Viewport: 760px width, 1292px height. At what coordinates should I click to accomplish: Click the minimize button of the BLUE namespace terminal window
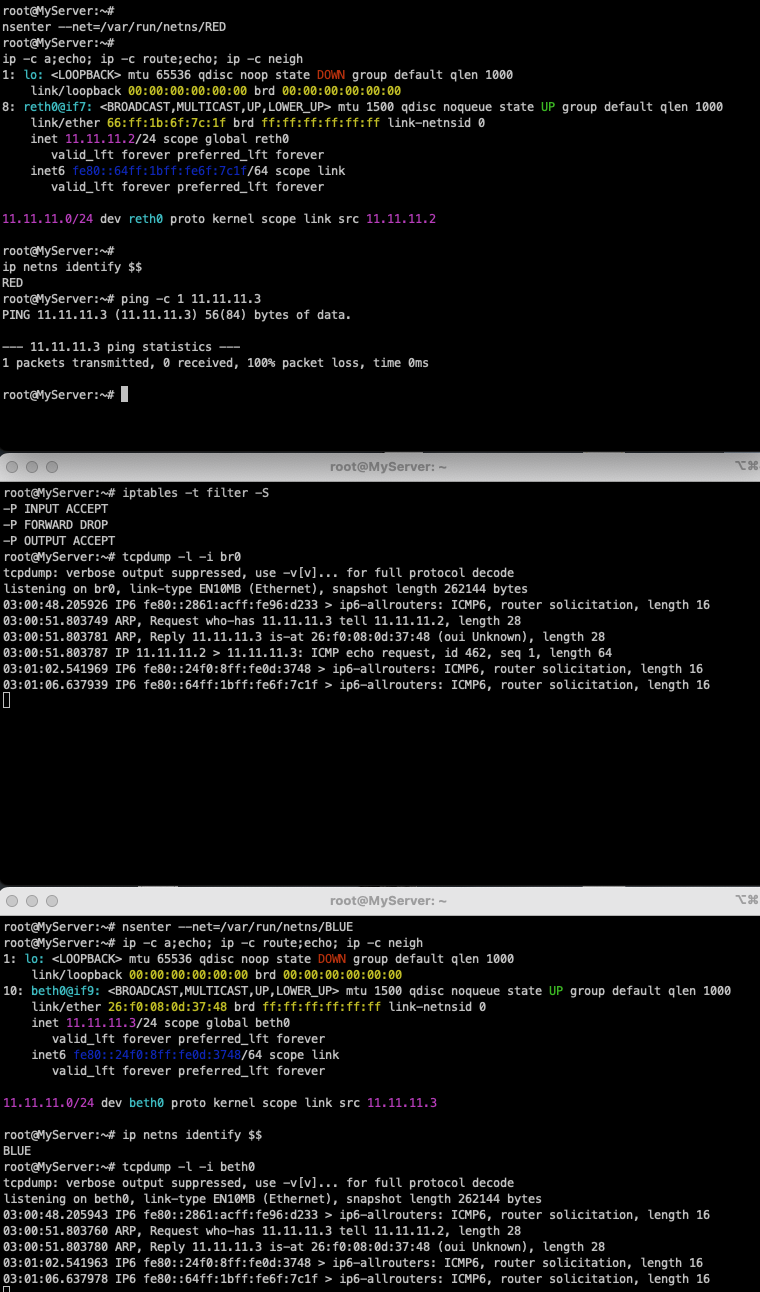(32, 901)
